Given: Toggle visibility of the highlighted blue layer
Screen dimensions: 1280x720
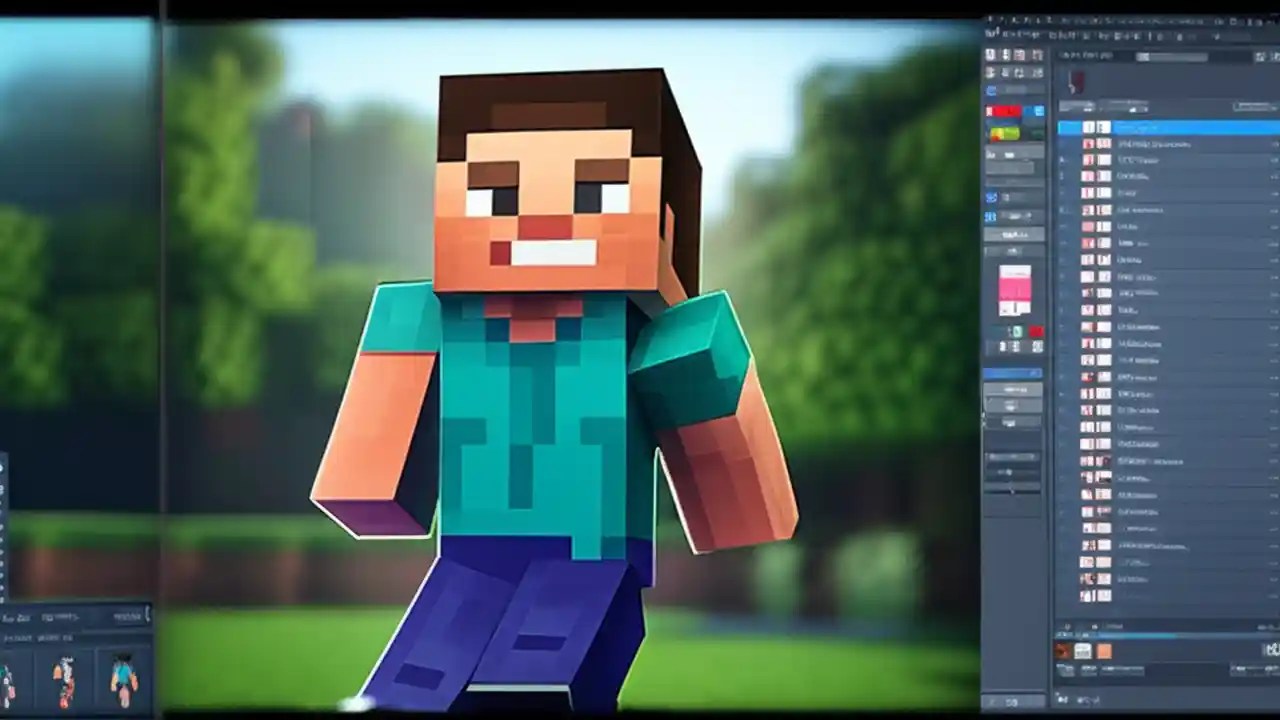Looking at the screenshot, I should (1089, 127).
